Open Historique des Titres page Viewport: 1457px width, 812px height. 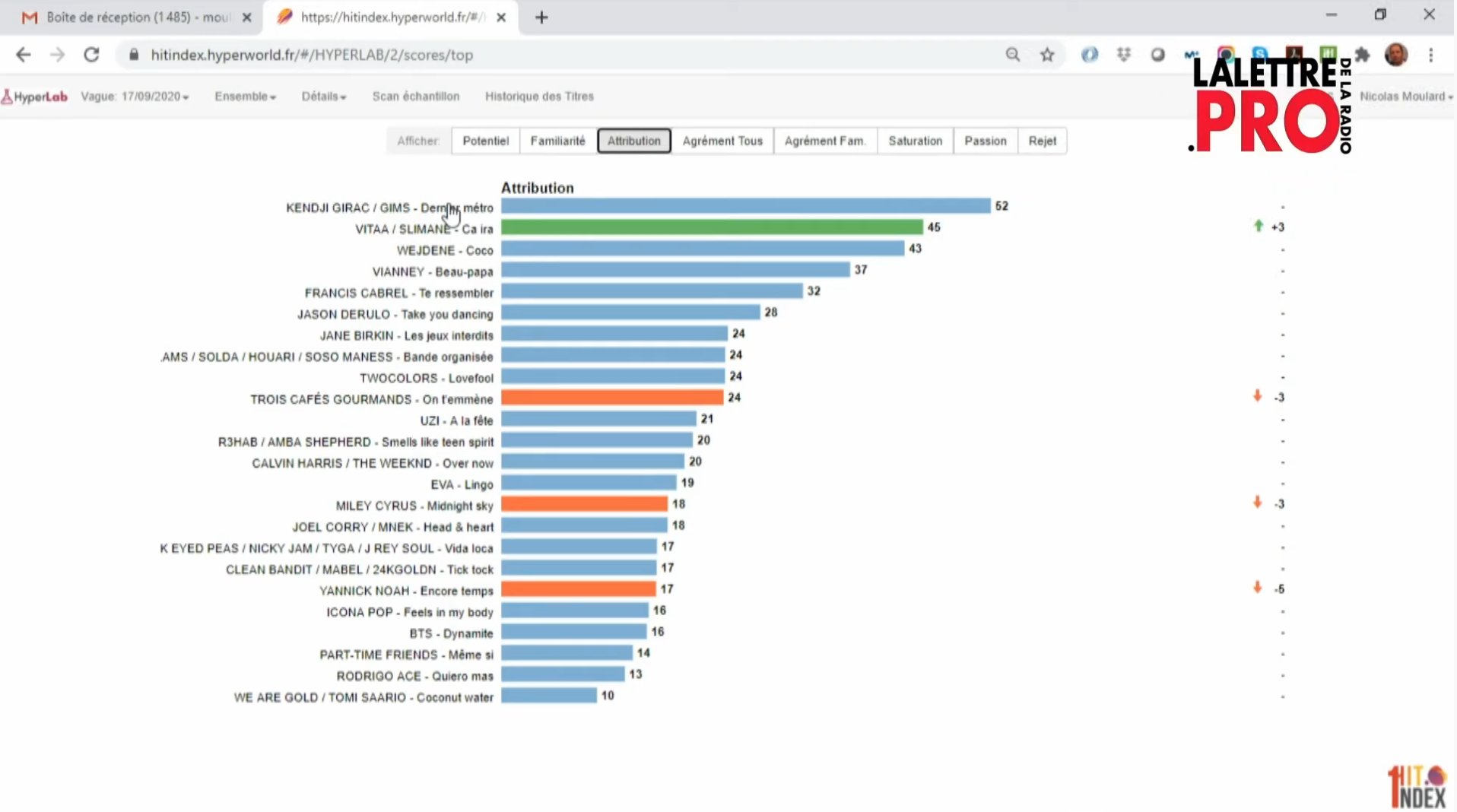539,97
